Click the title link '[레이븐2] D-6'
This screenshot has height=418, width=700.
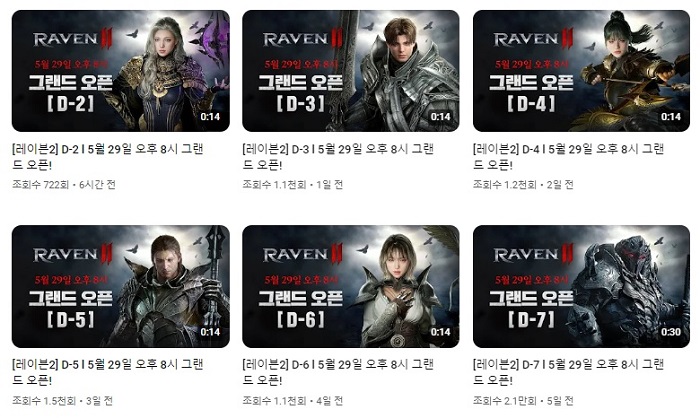[x=338, y=372]
